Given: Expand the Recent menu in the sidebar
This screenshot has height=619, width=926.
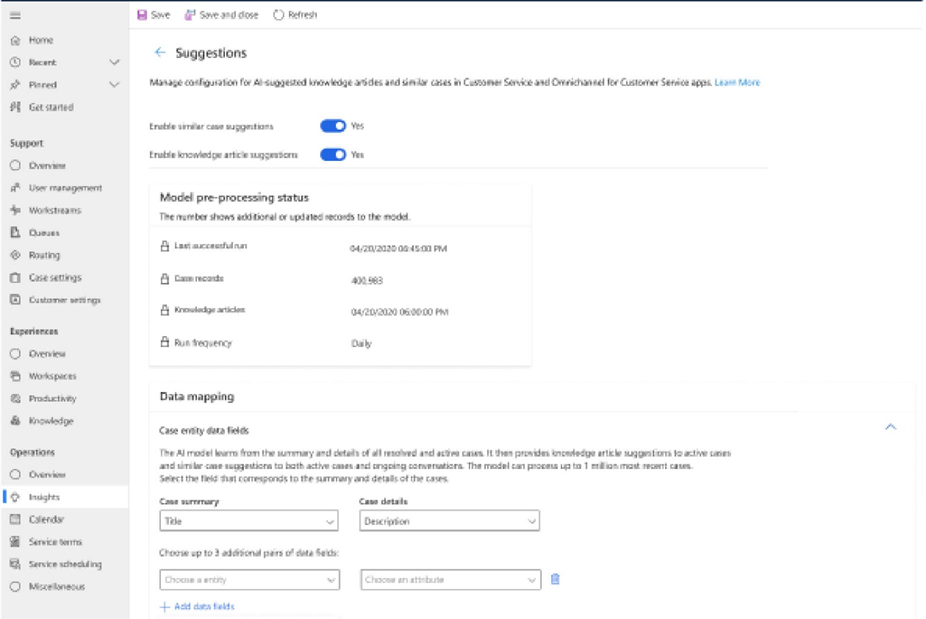Looking at the screenshot, I should (114, 62).
